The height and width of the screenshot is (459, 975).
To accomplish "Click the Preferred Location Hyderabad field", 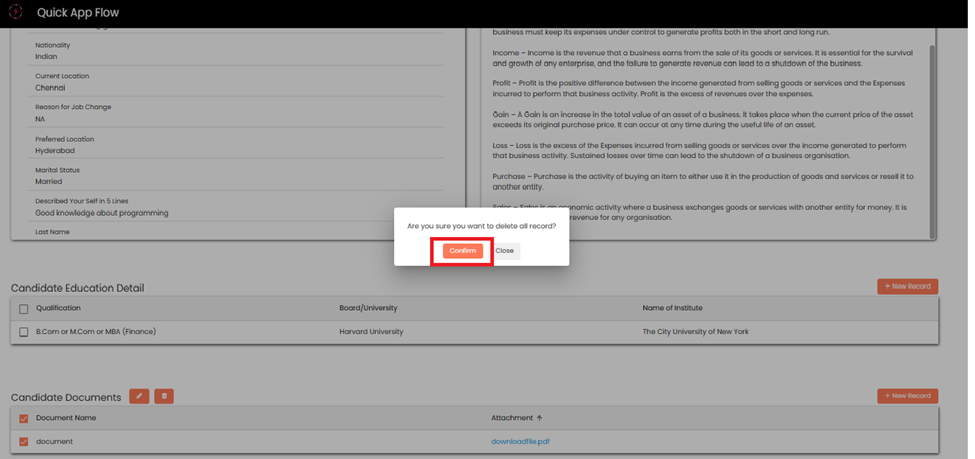I will 55,150.
